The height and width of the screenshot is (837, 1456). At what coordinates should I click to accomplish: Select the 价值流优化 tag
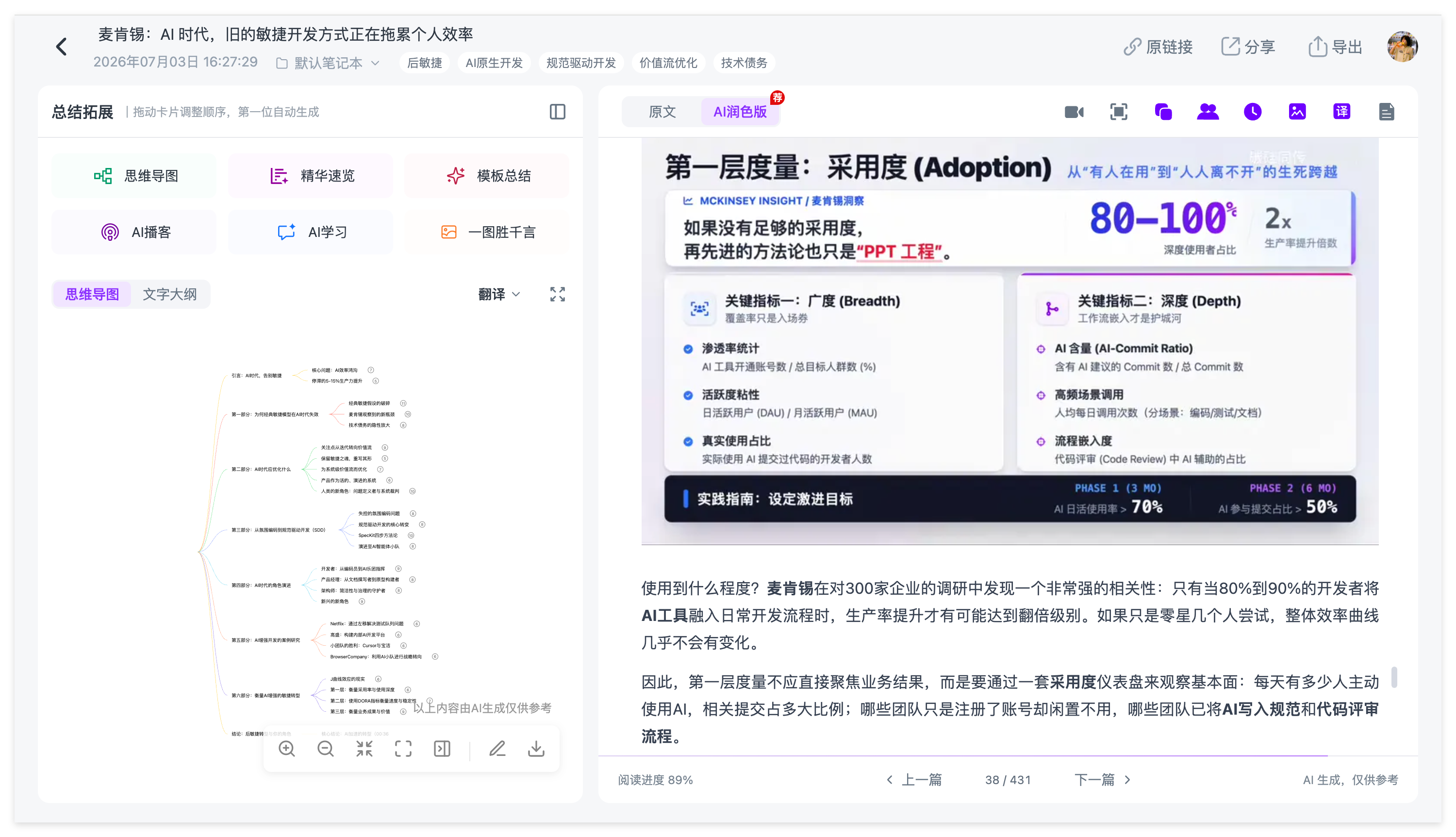(x=668, y=63)
